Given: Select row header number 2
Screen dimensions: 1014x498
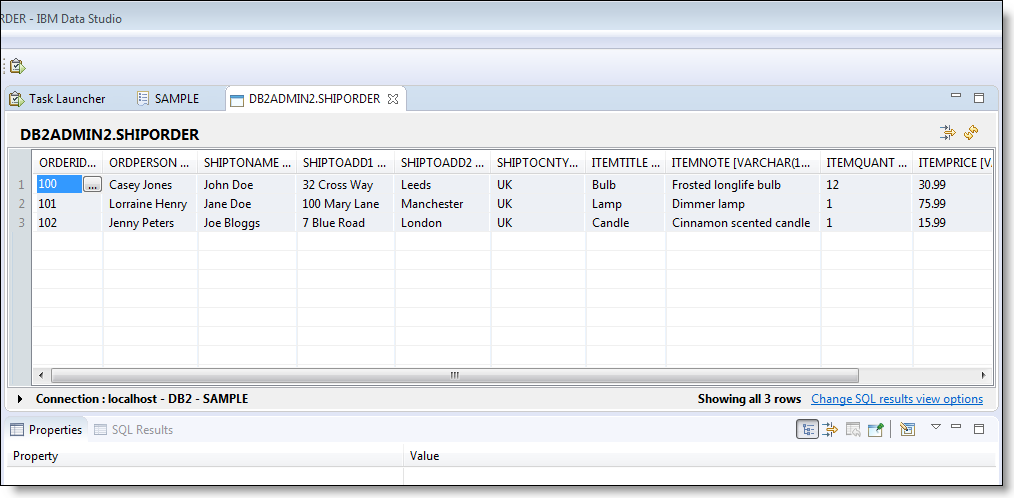Looking at the screenshot, I should point(21,204).
